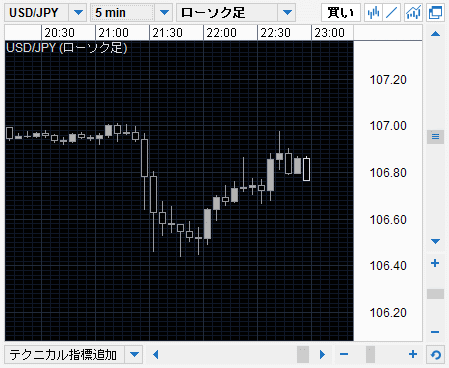Expand the 5 min timeframe dropdown arrow

coord(164,13)
